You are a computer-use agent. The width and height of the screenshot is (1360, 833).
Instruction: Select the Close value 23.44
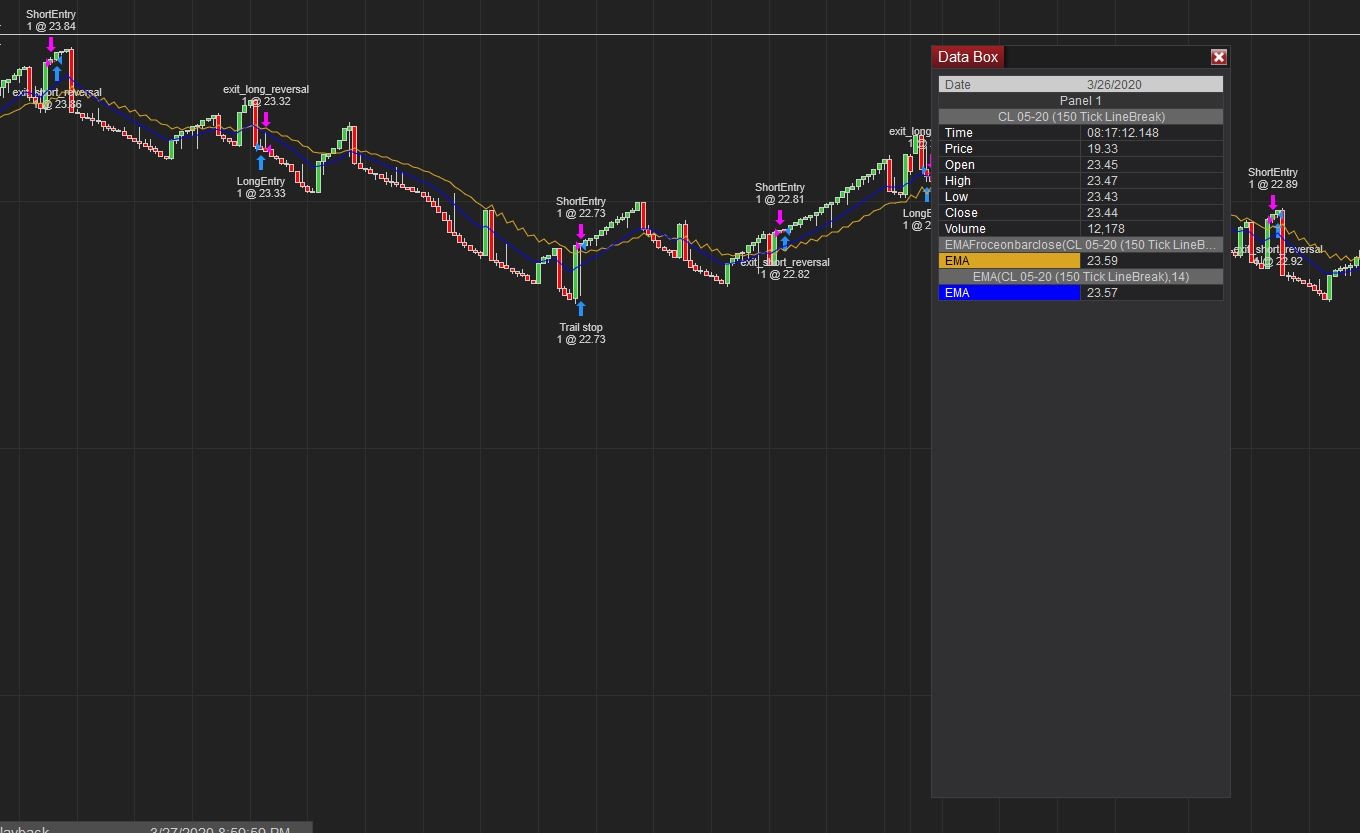tap(1102, 213)
